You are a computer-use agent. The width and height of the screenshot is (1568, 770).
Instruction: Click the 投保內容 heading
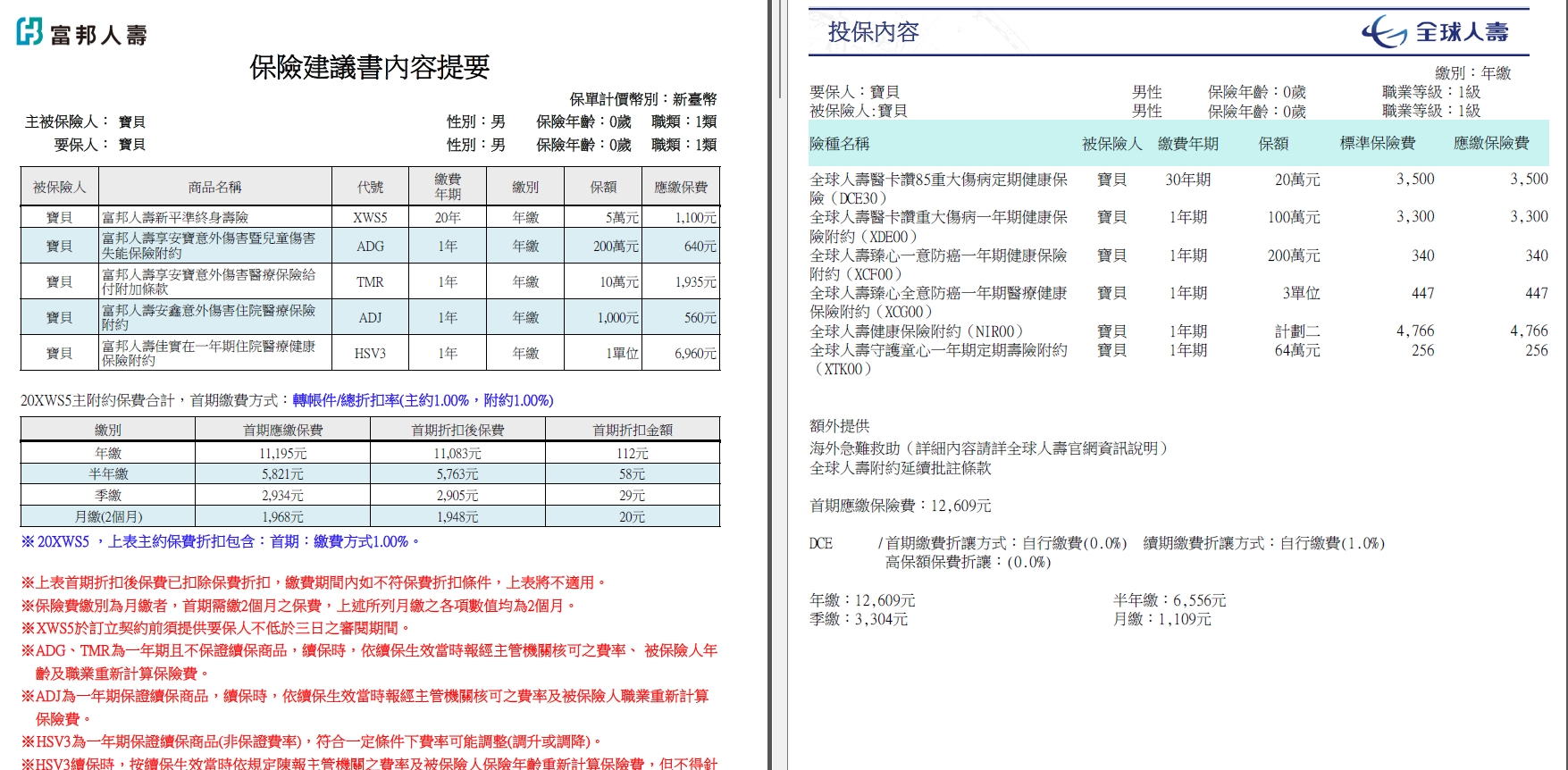pos(873,32)
